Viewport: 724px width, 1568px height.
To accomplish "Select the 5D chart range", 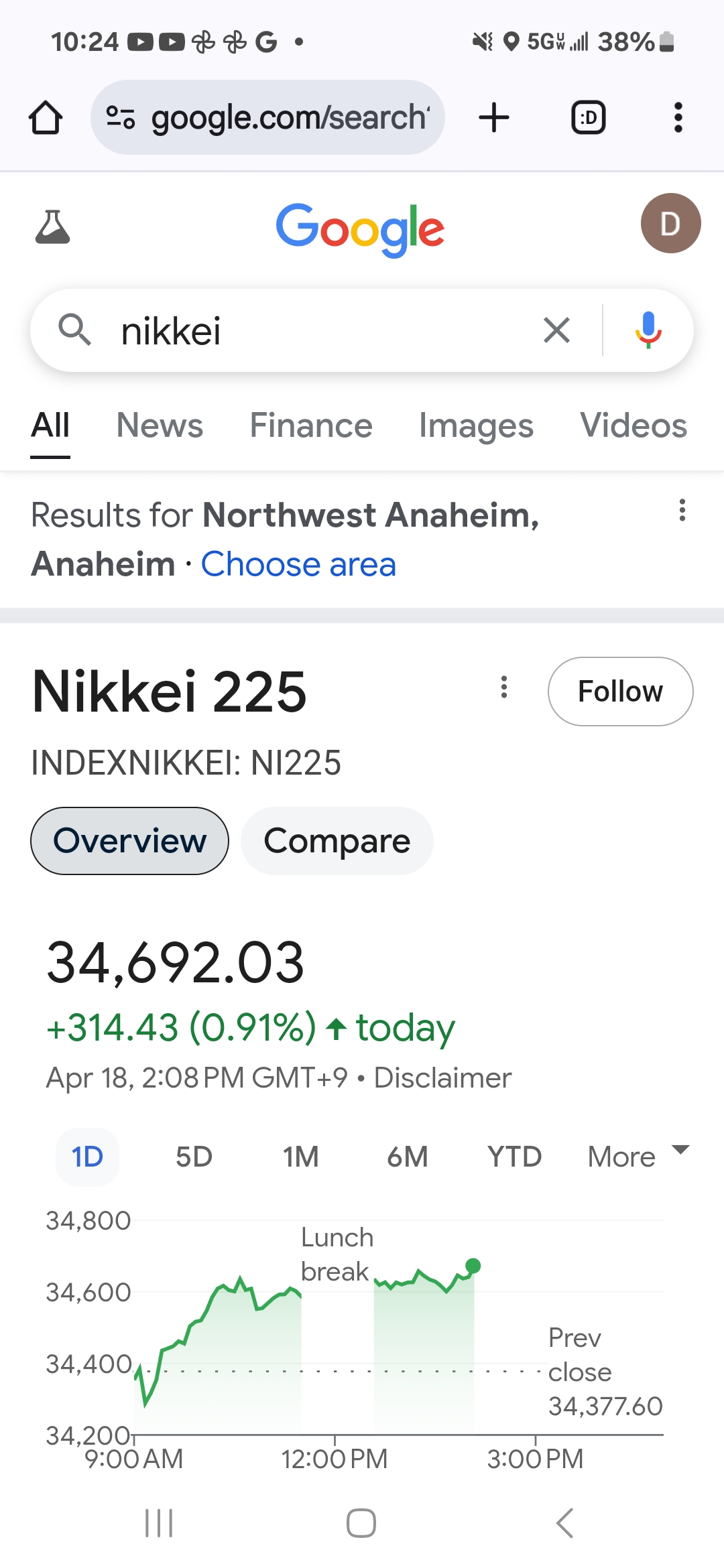I will (194, 1157).
